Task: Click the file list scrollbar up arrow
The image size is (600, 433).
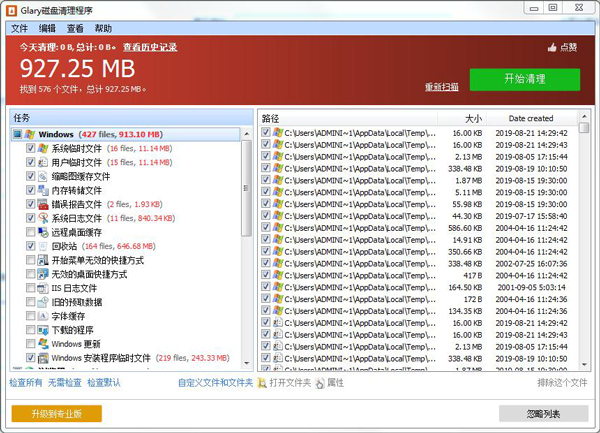Action: coord(584,116)
